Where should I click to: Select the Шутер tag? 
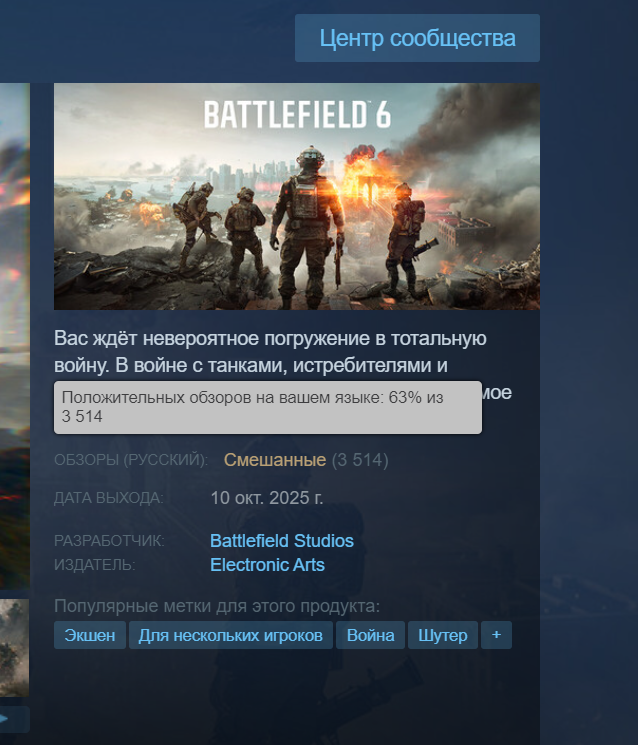[x=443, y=635]
